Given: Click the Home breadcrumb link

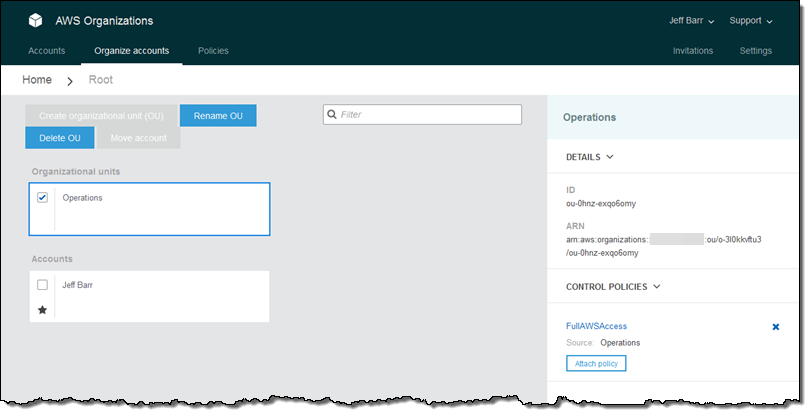Looking at the screenshot, I should (37, 80).
